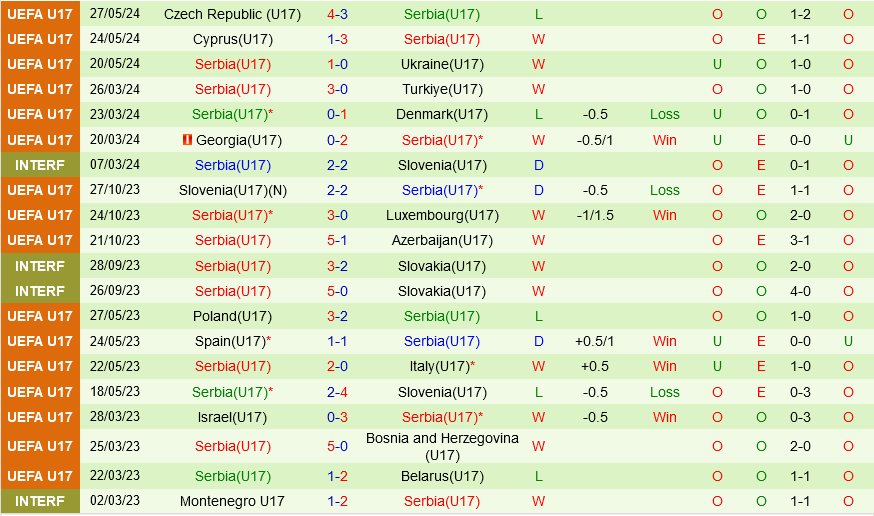
Task: Open the Ukraine(U17) team page
Action: [441, 64]
